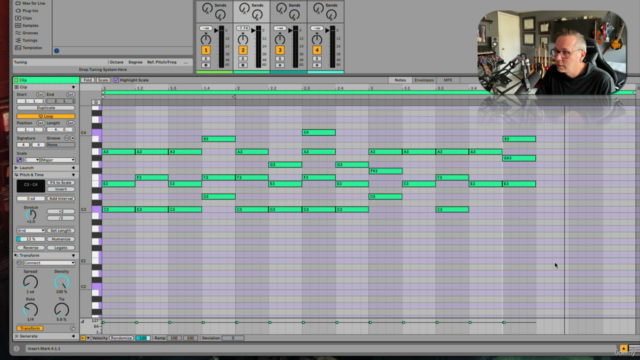640x360 pixels.
Task: Toggle the track 2 activator button
Action: pos(243,50)
